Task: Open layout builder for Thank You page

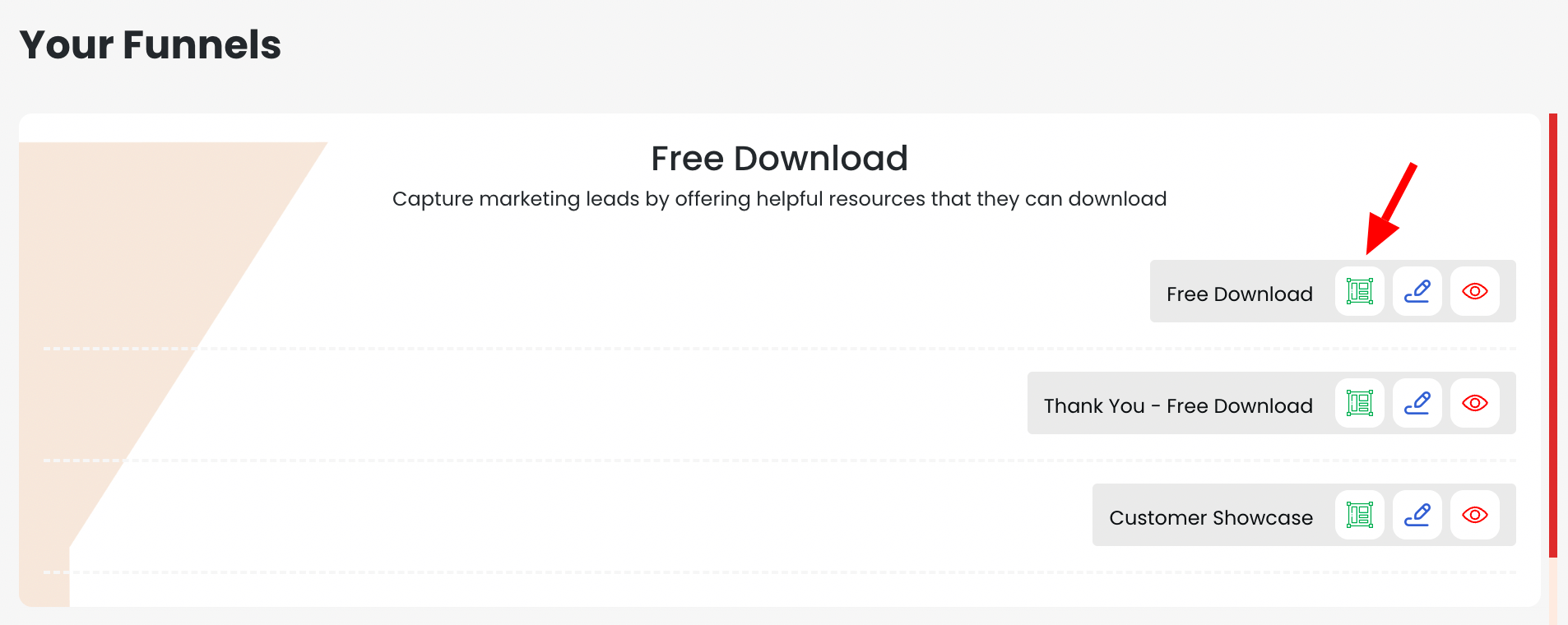Action: [x=1359, y=403]
